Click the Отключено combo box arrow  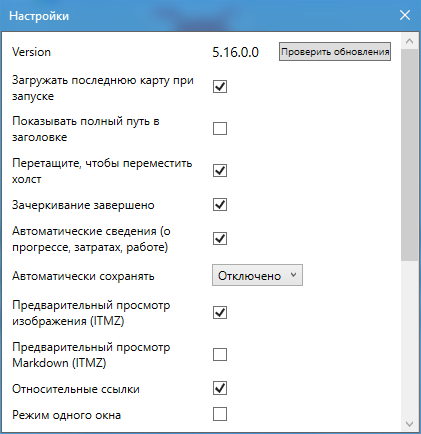tap(293, 275)
